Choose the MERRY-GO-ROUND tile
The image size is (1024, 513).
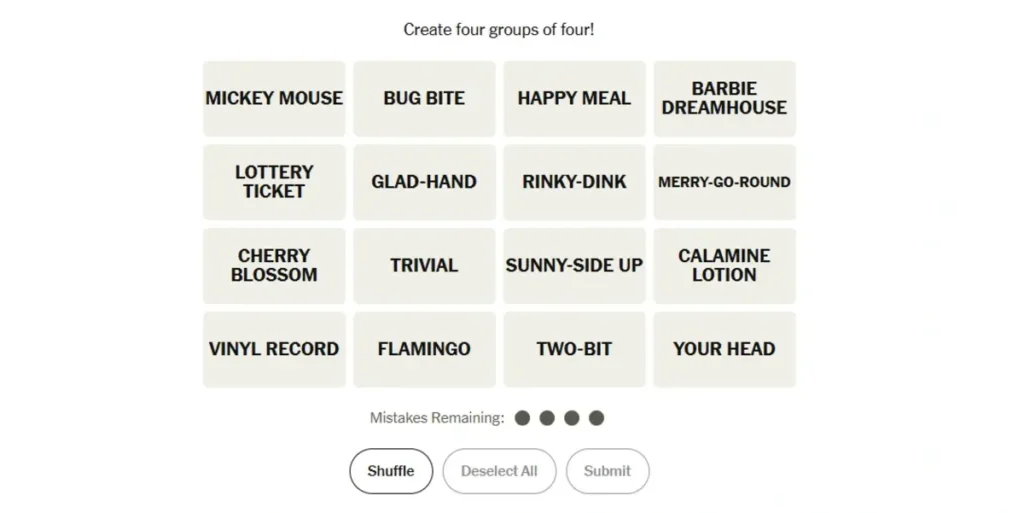coord(724,182)
